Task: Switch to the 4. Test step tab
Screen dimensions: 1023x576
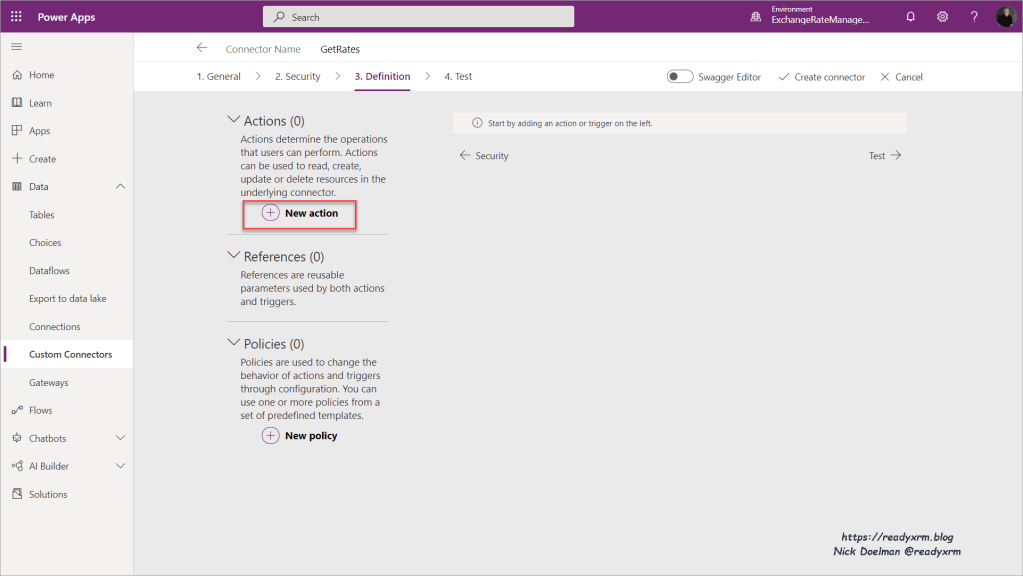Action: coord(458,77)
